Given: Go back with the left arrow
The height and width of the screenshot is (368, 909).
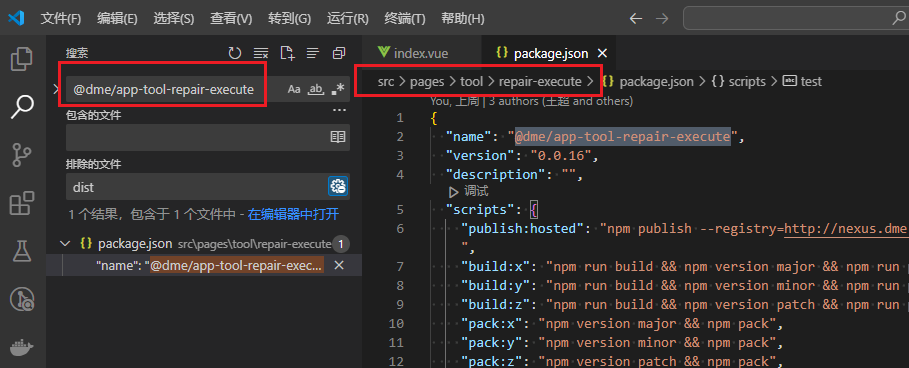Looking at the screenshot, I should tap(636, 19).
